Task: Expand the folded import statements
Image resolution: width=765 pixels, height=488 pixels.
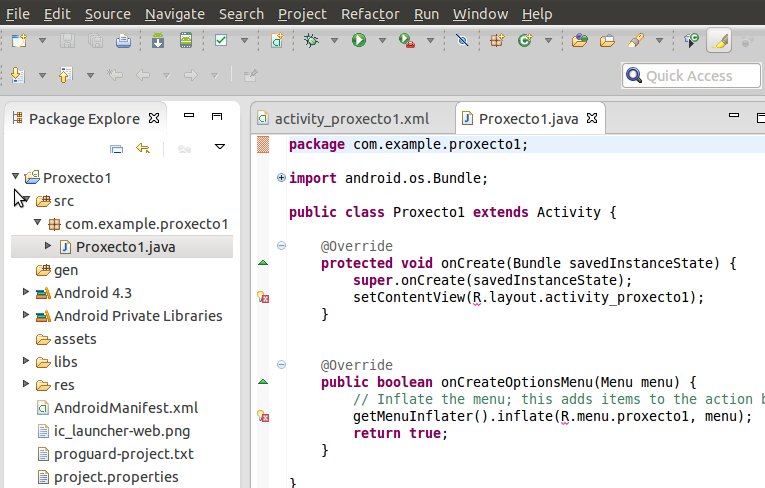Action: click(x=281, y=178)
